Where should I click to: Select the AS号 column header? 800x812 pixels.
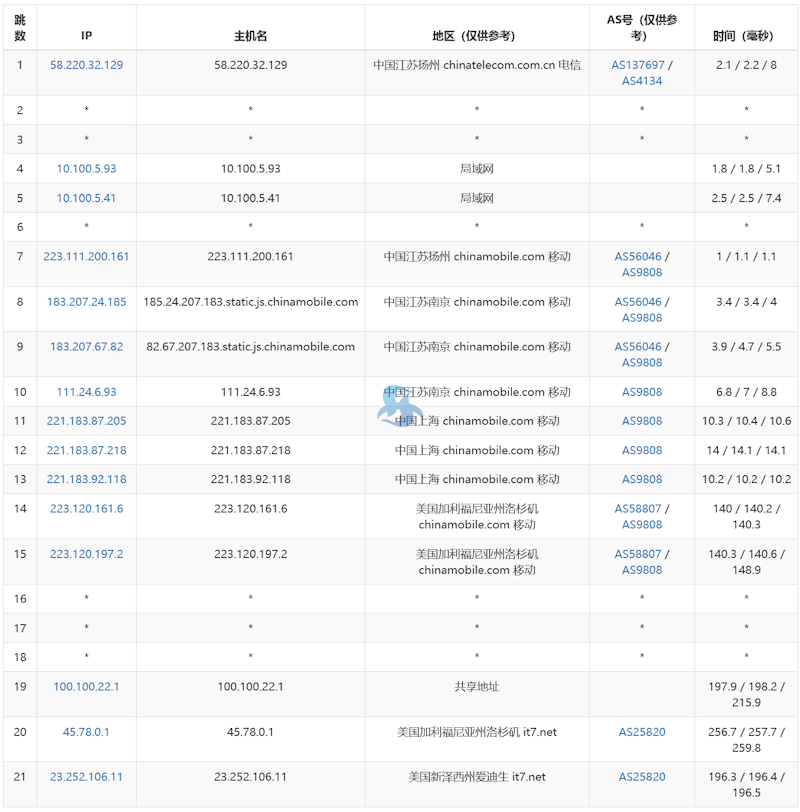642,28
